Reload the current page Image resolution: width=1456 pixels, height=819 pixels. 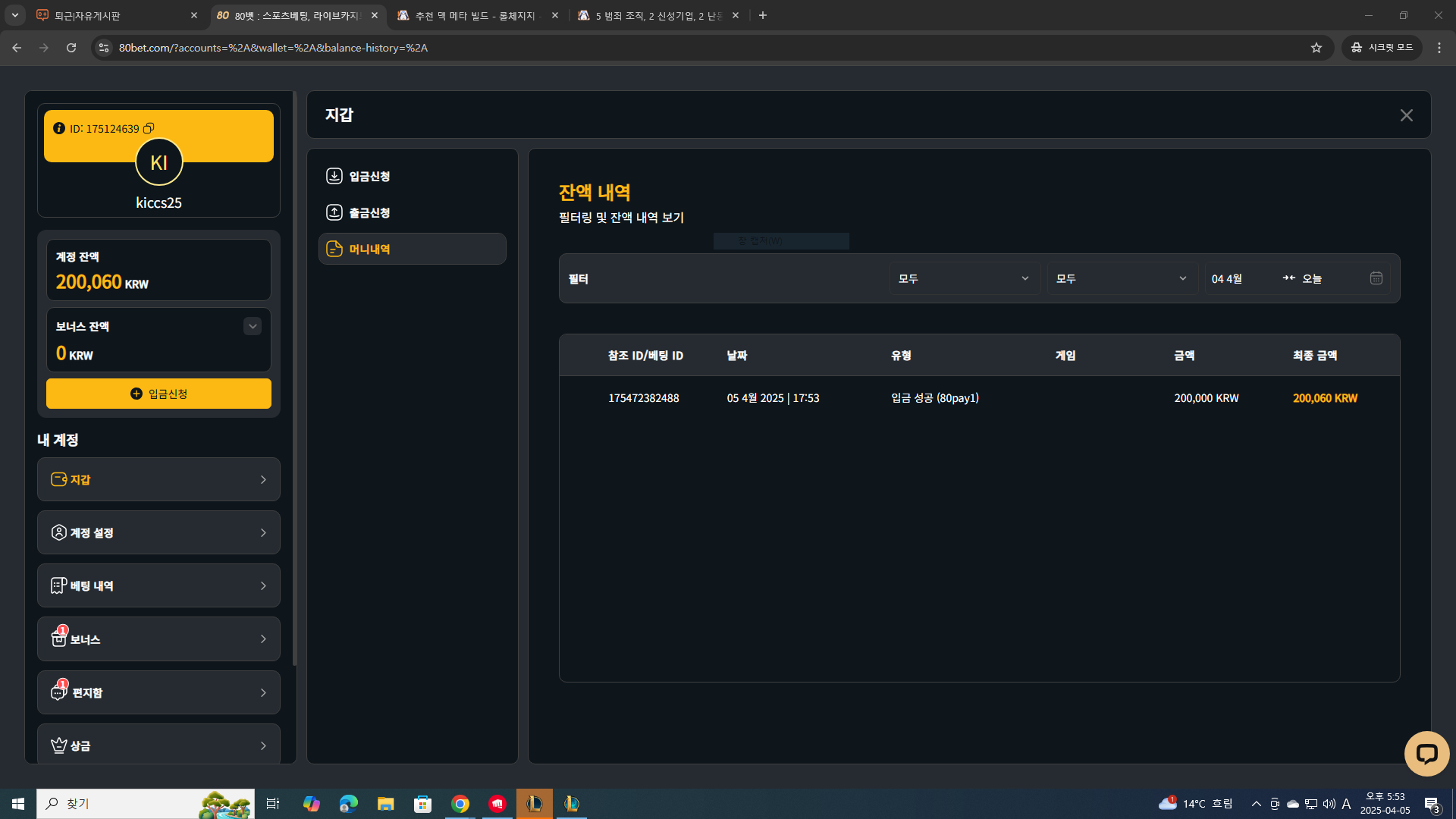pos(71,48)
